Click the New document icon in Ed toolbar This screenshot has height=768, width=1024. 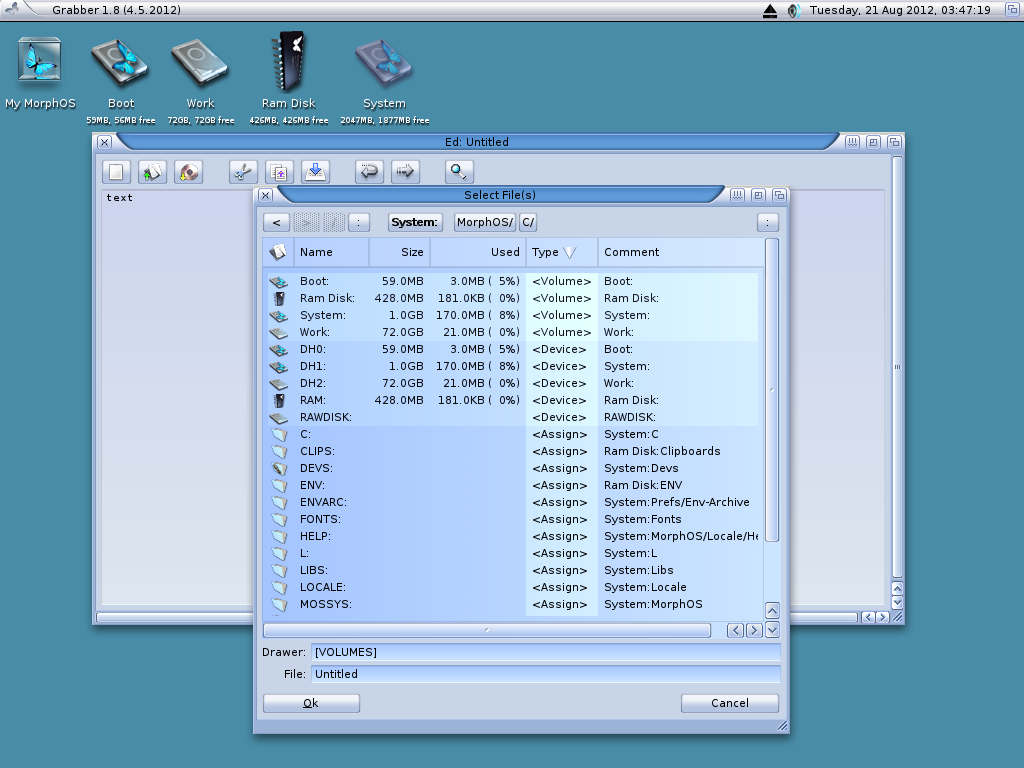click(x=116, y=172)
